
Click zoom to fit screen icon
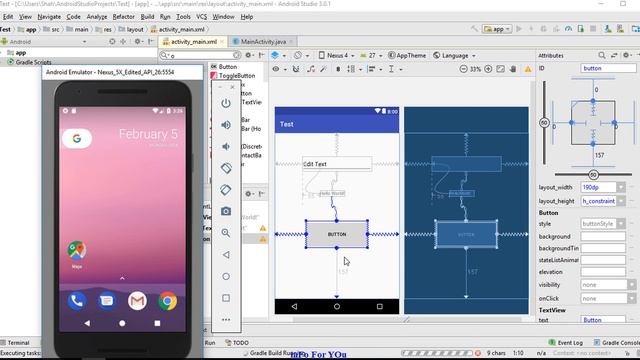click(x=500, y=69)
